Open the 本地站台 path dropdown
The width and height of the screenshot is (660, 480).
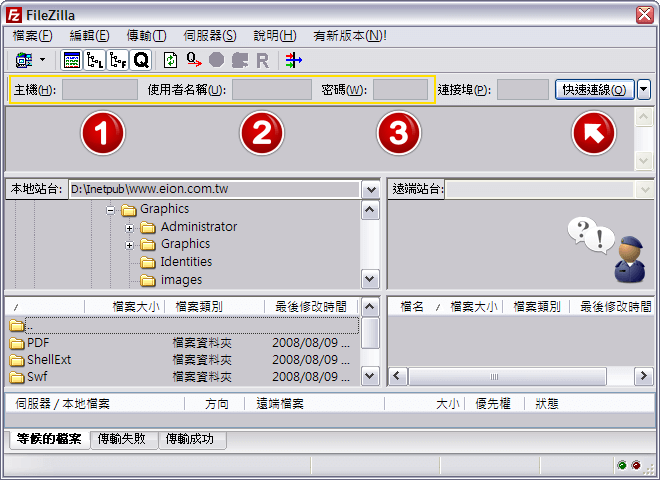click(371, 189)
